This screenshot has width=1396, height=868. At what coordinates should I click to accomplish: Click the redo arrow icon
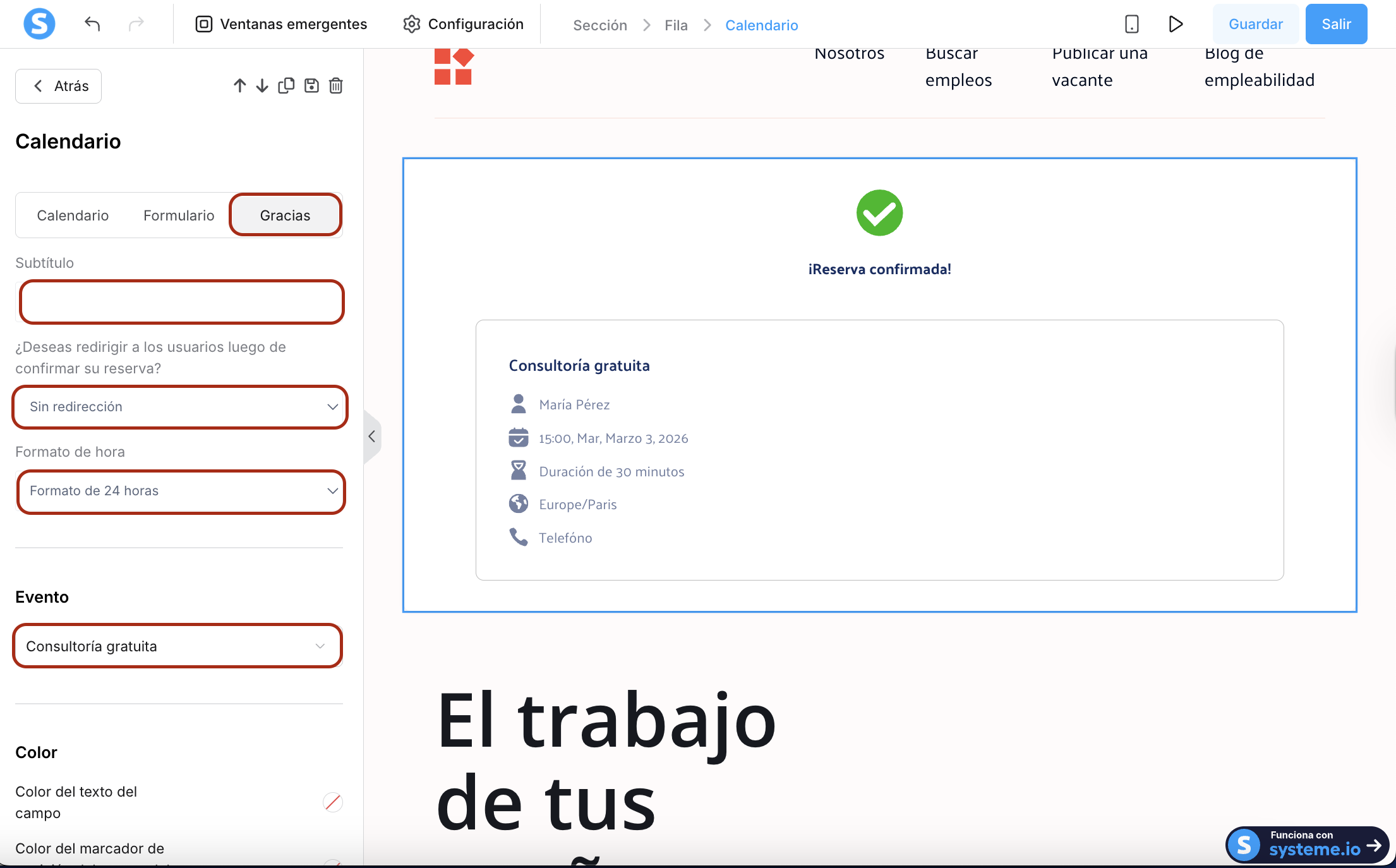[x=136, y=24]
